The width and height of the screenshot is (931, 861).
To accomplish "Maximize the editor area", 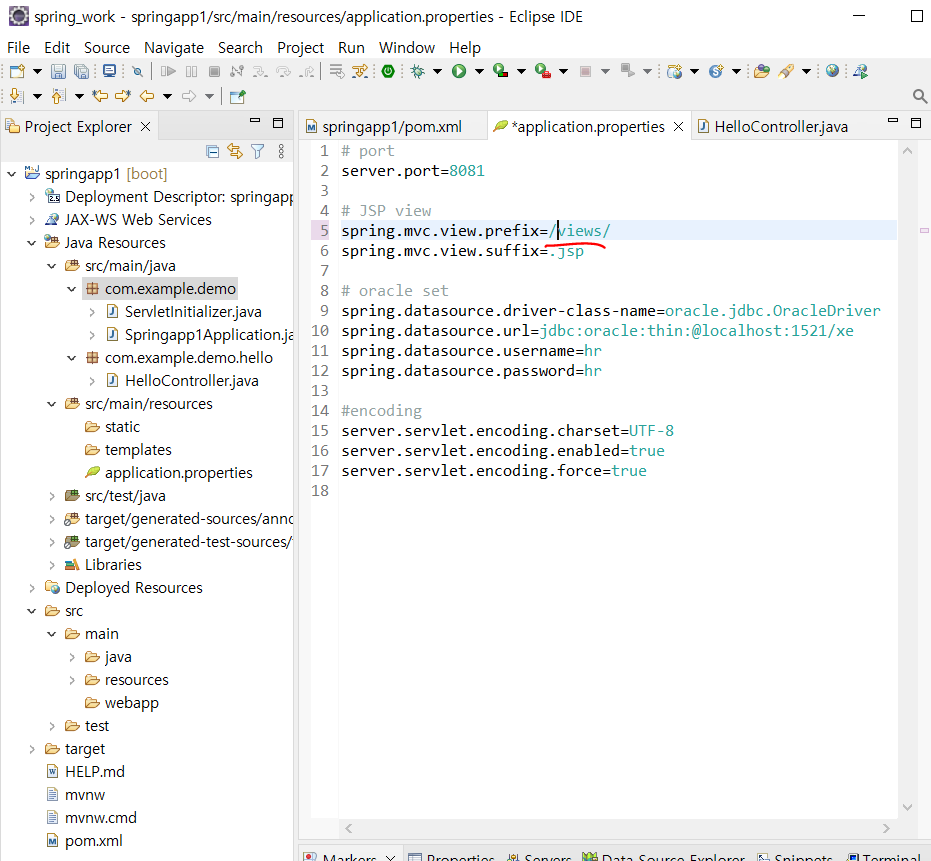I will (x=916, y=123).
